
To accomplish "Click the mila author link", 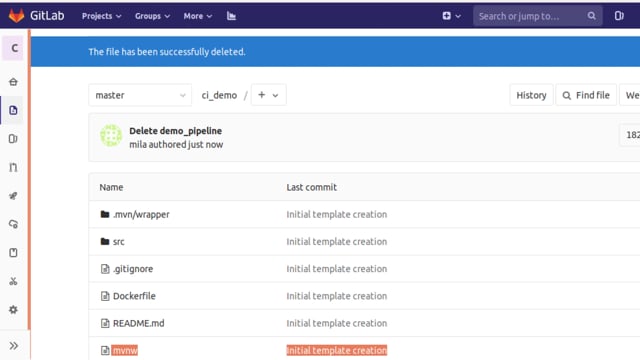I will pos(137,144).
